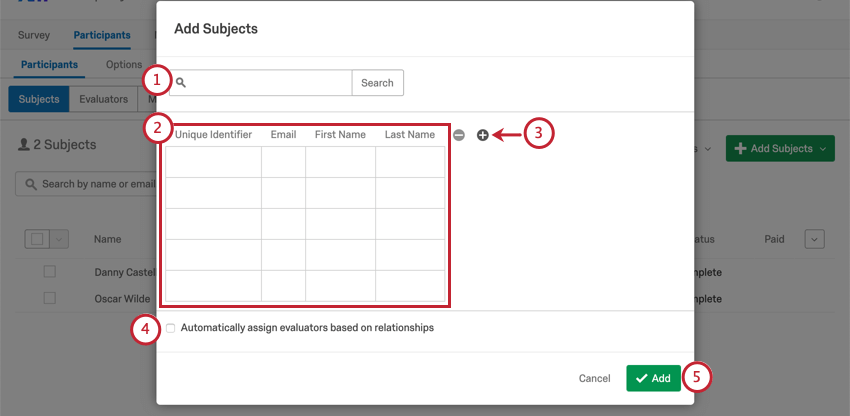The image size is (850, 416).
Task: Click the remove column minus icon
Action: coord(459,135)
